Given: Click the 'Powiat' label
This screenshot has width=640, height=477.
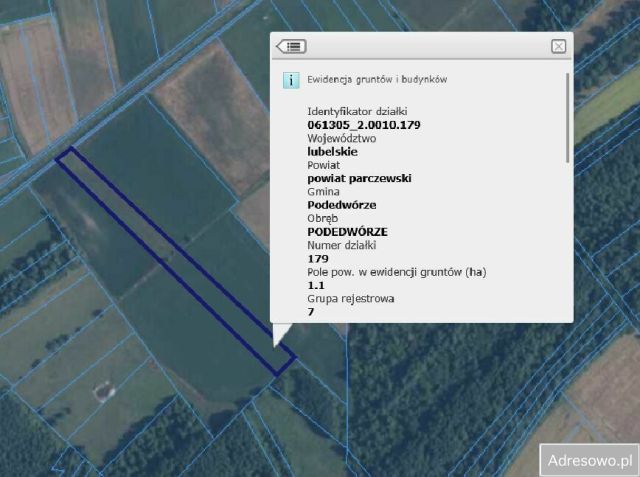Looking at the screenshot, I should 323,165.
